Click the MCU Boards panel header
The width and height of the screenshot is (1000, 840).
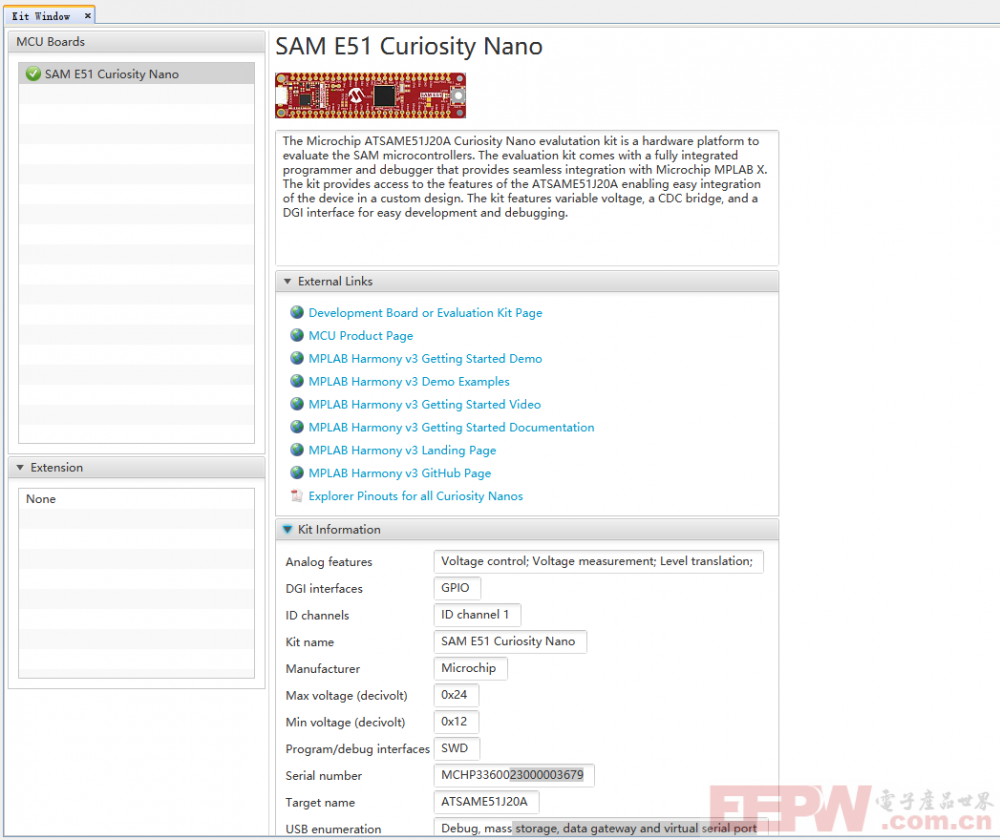(136, 42)
